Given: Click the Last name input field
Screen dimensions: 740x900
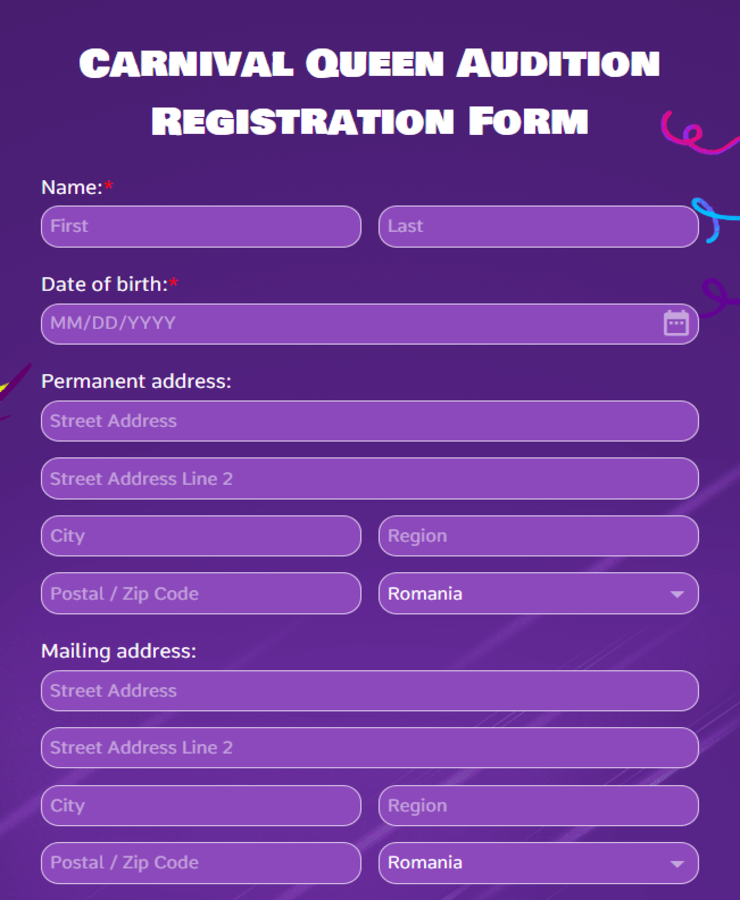Looking at the screenshot, I should 538,226.
